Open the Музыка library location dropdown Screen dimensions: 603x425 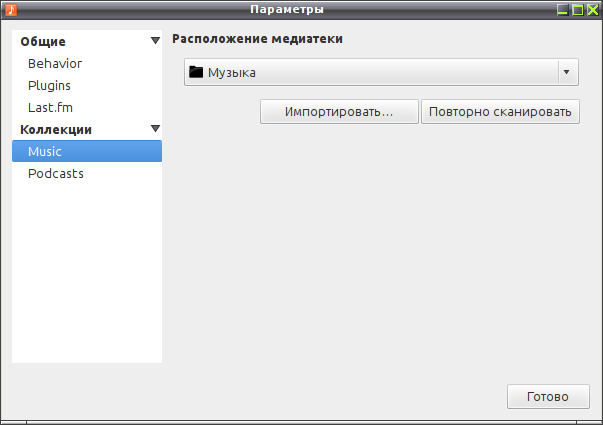(381, 72)
